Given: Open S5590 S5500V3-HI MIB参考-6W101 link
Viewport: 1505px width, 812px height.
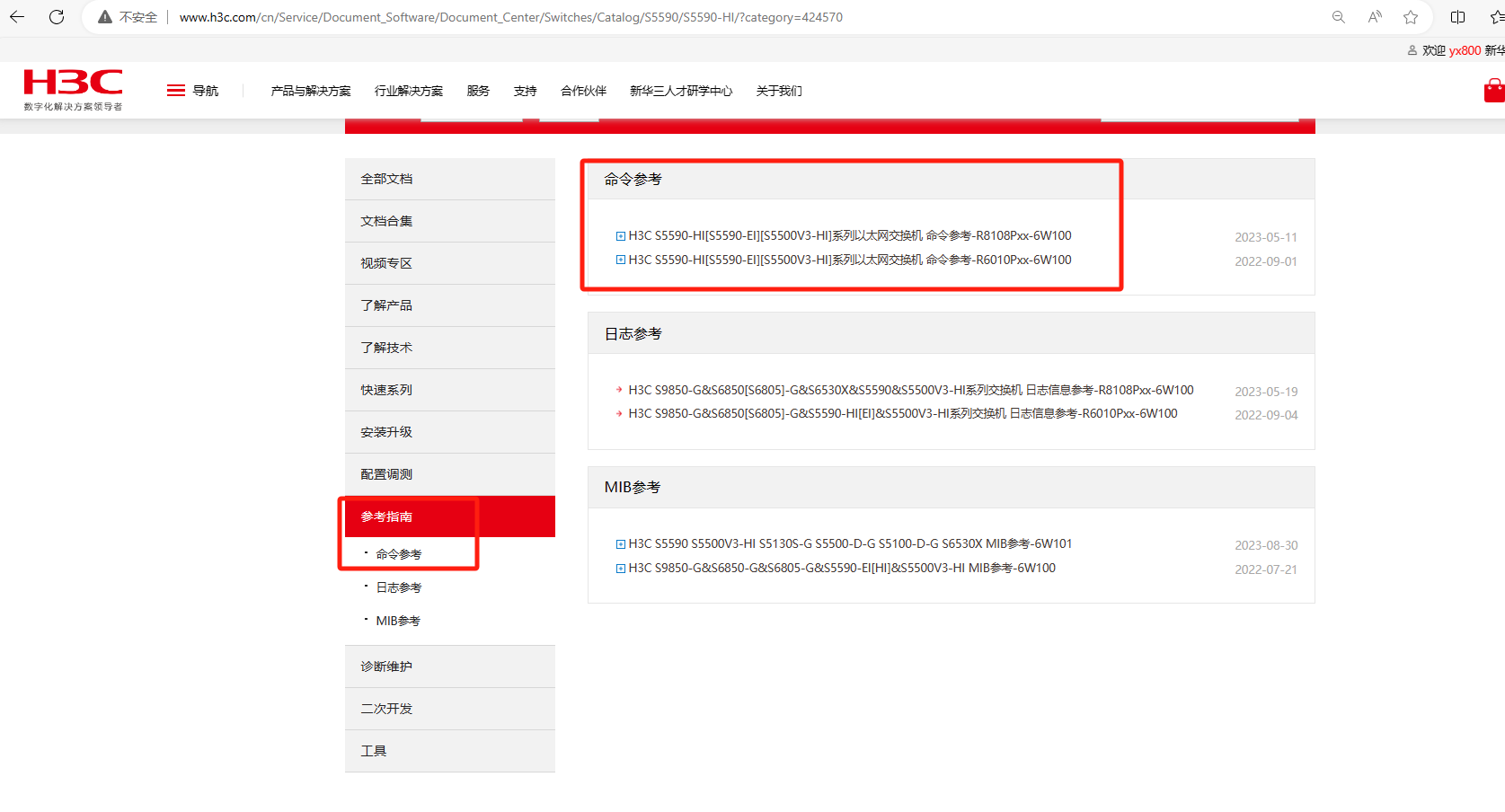Looking at the screenshot, I should [x=850, y=544].
